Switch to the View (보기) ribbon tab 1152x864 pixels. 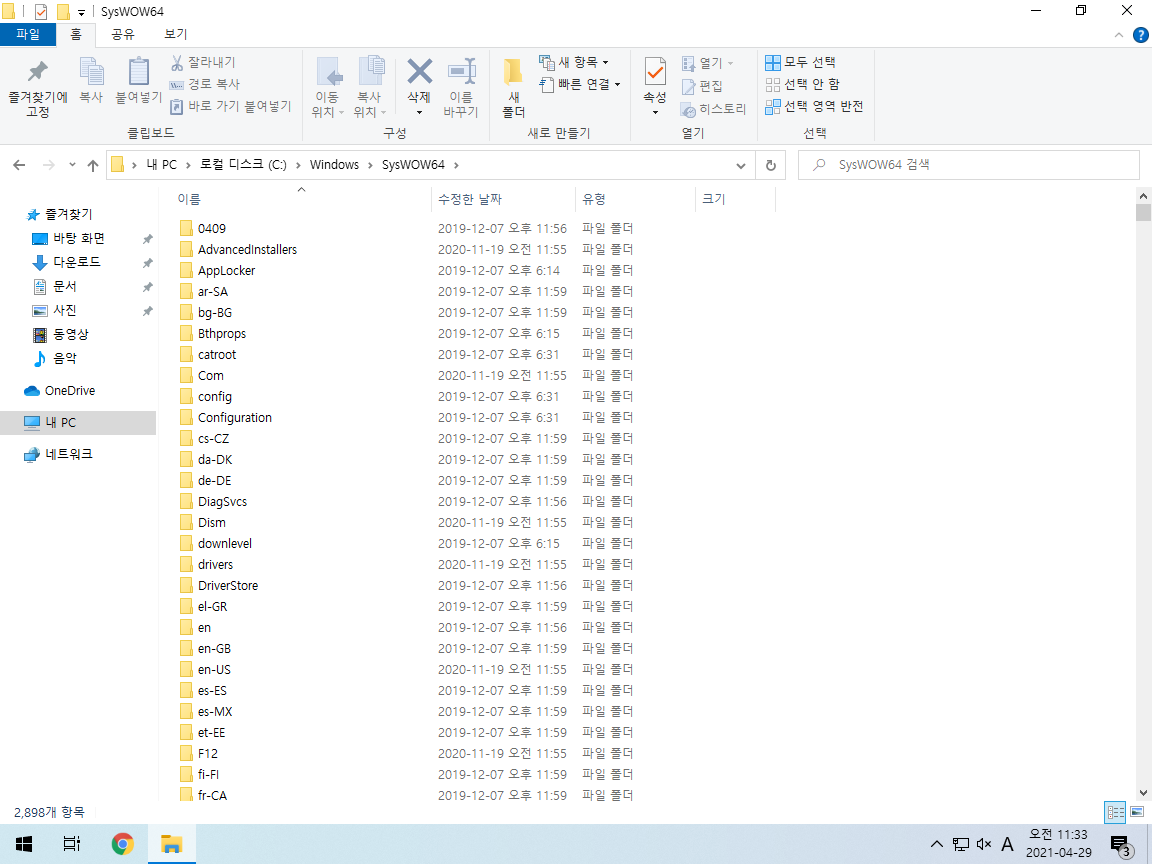pos(176,34)
